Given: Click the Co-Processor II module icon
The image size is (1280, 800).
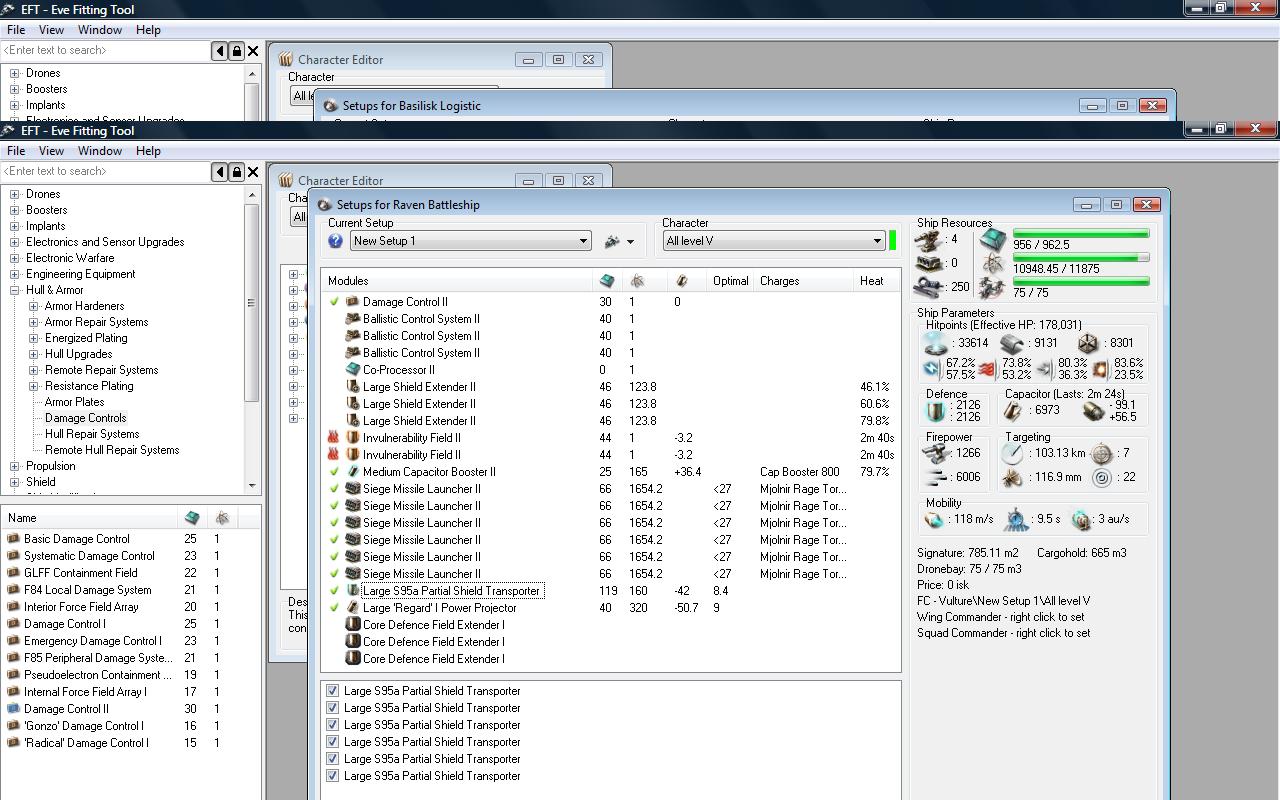Looking at the screenshot, I should [352, 370].
